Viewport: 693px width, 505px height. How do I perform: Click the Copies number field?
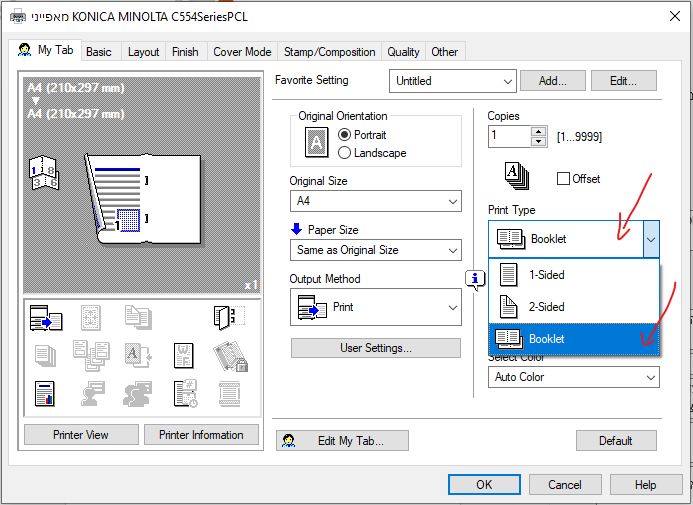point(509,136)
